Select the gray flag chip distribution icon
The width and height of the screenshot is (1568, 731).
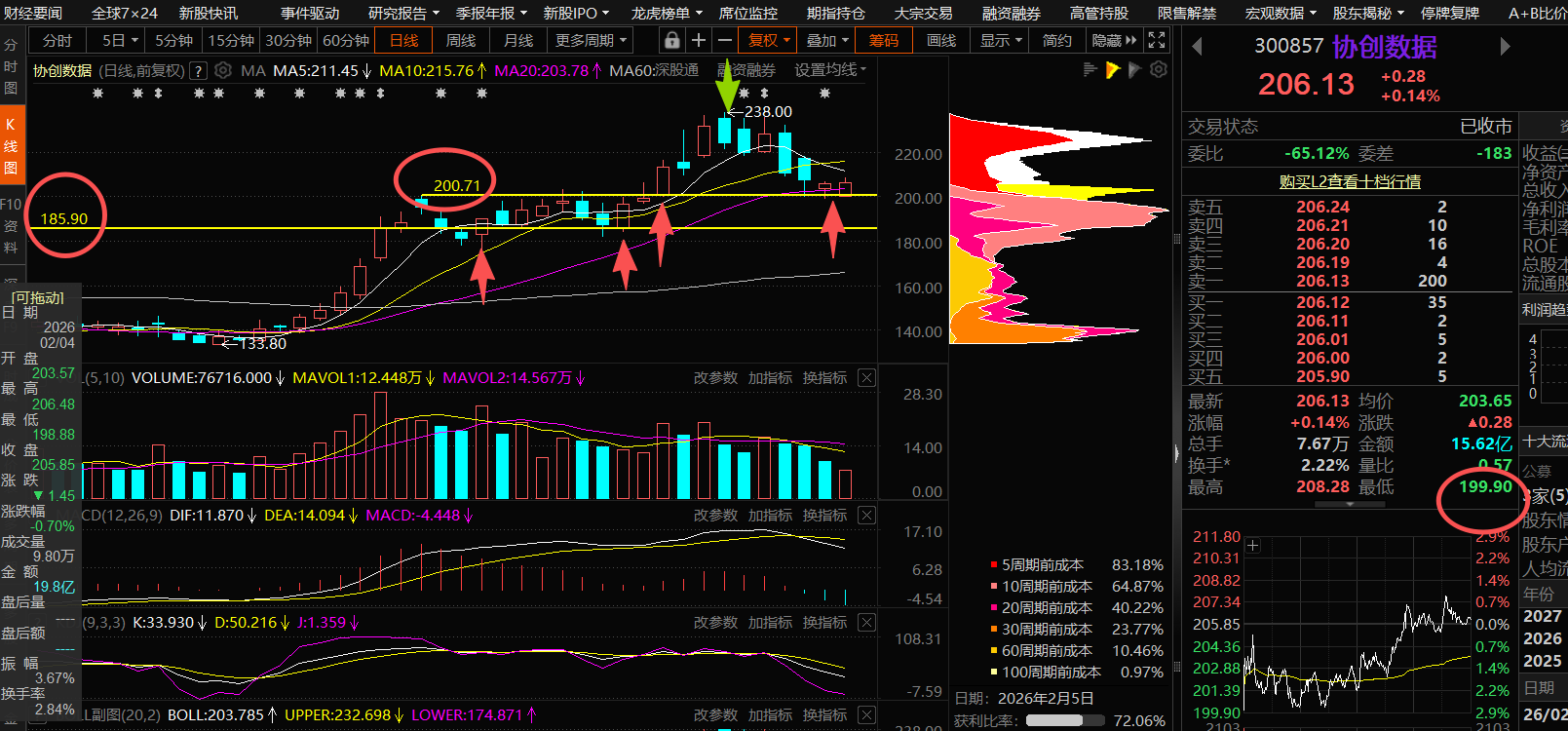pos(1134,69)
